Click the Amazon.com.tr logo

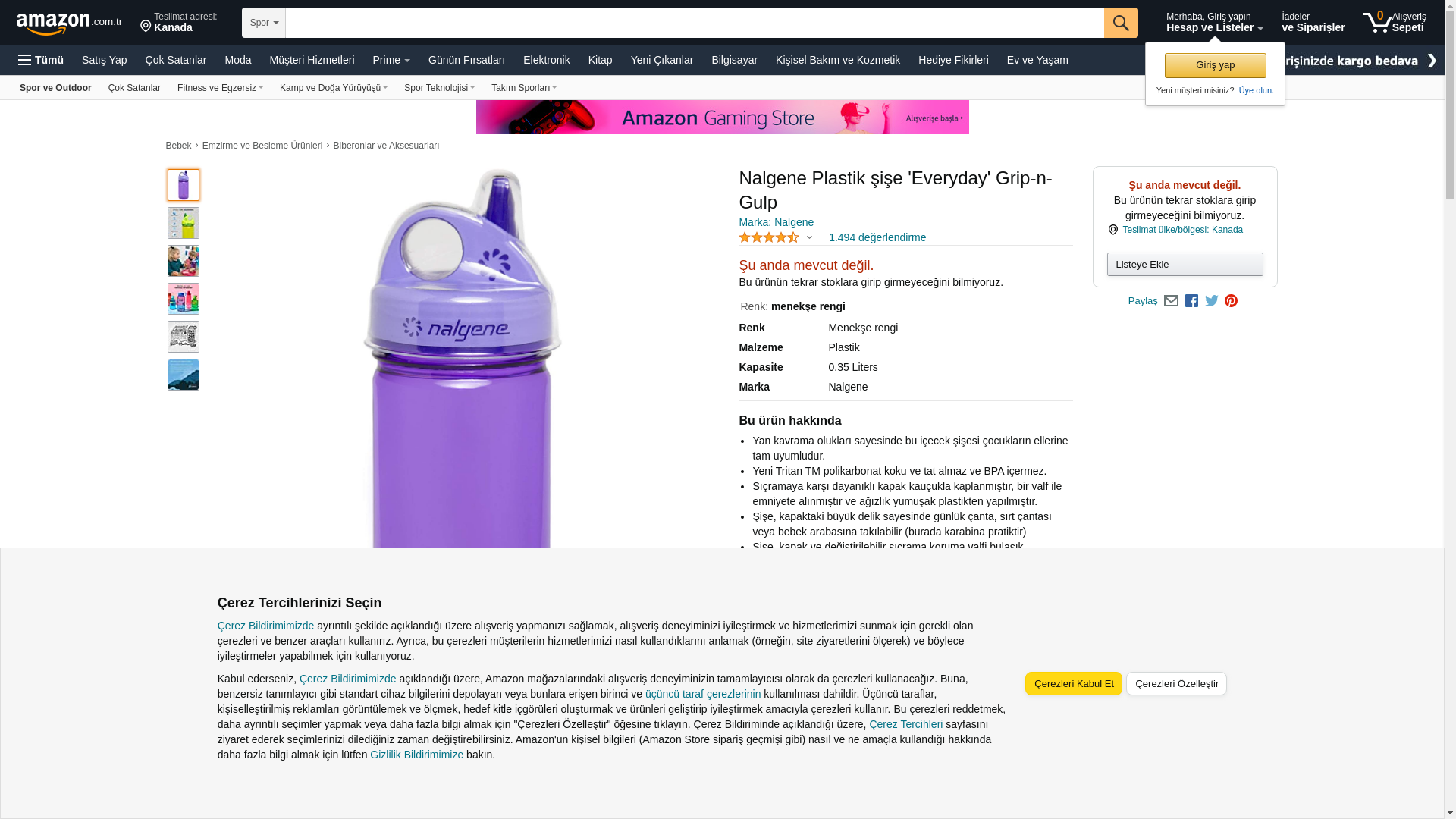(69, 24)
